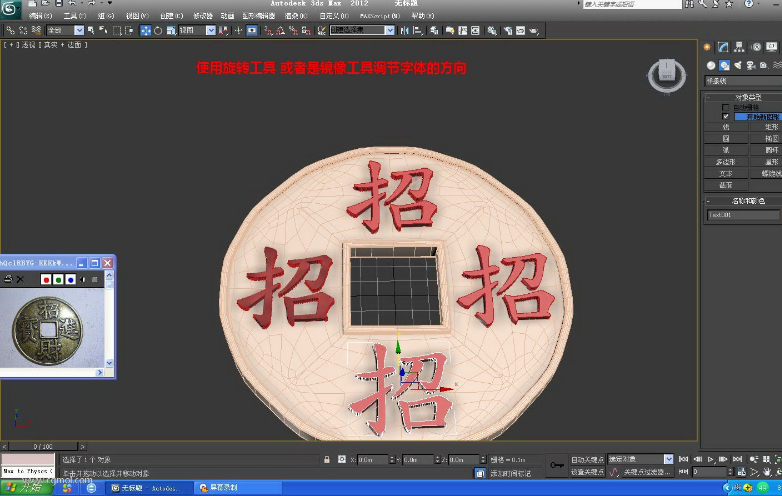The width and height of the screenshot is (782, 496).
Task: Click the ViewCube in the viewport
Action: [667, 76]
